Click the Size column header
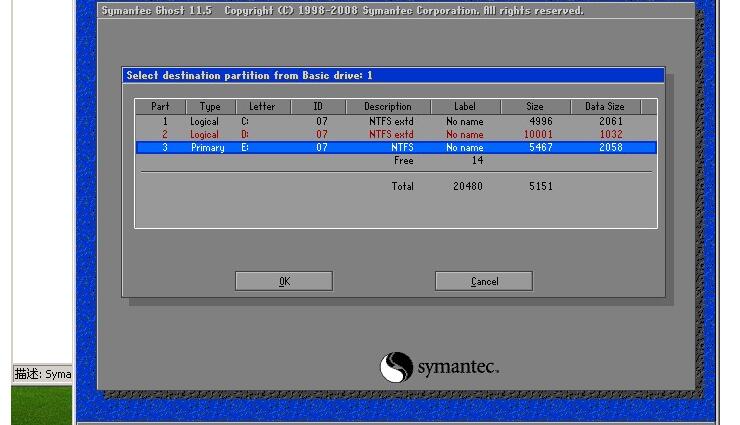The image size is (740, 425). (535, 107)
